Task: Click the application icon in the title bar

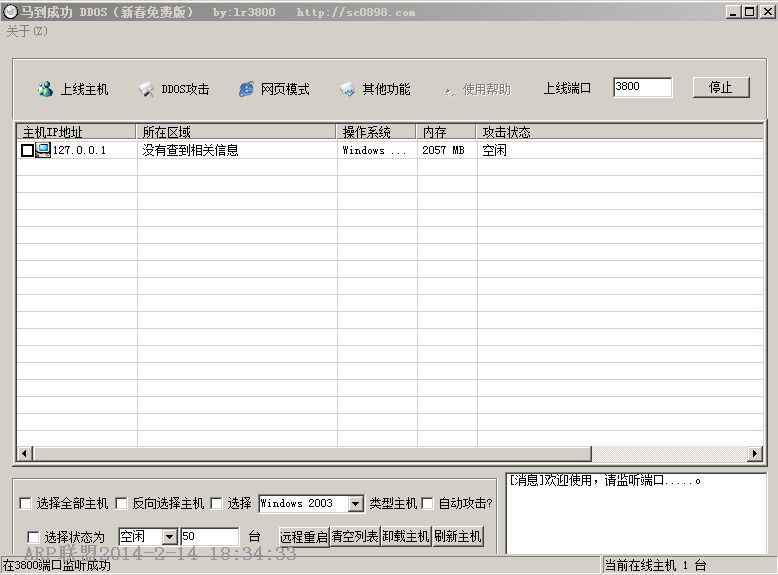Action: (10, 12)
